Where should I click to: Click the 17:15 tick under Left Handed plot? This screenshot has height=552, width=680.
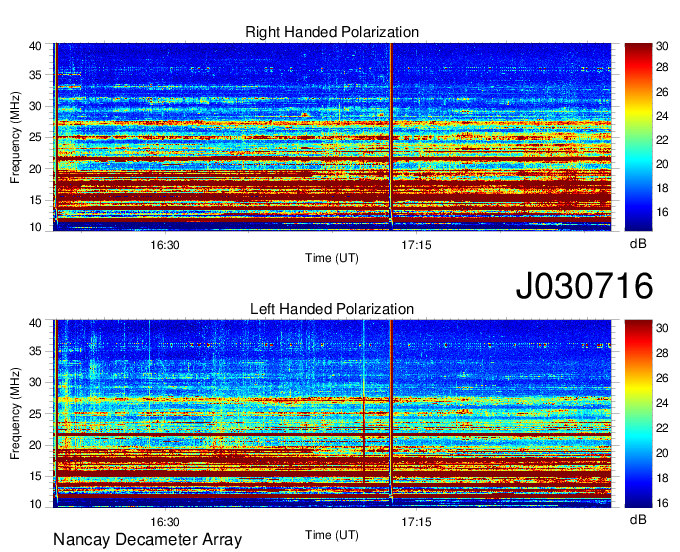click(416, 522)
